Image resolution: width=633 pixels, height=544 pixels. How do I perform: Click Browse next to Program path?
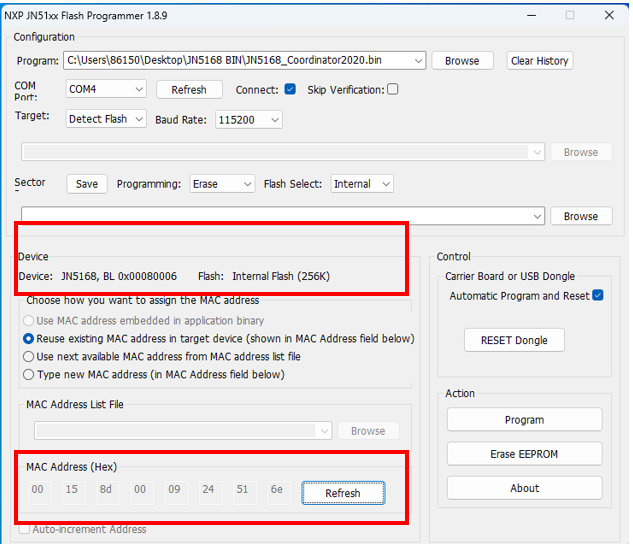coord(462,61)
